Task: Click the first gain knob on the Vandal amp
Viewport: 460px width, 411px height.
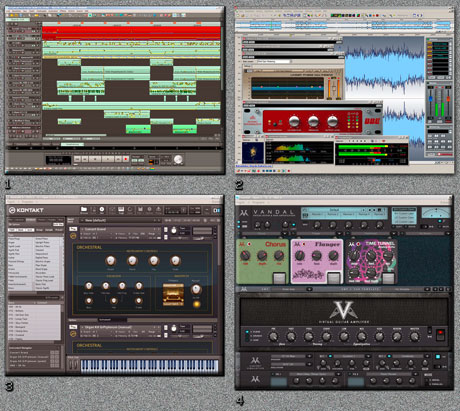Action: pos(273,337)
